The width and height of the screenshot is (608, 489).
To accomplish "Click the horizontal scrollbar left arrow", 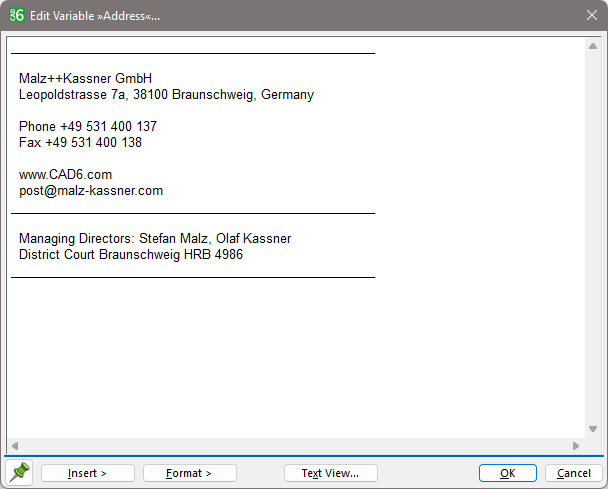I will pos(15,446).
